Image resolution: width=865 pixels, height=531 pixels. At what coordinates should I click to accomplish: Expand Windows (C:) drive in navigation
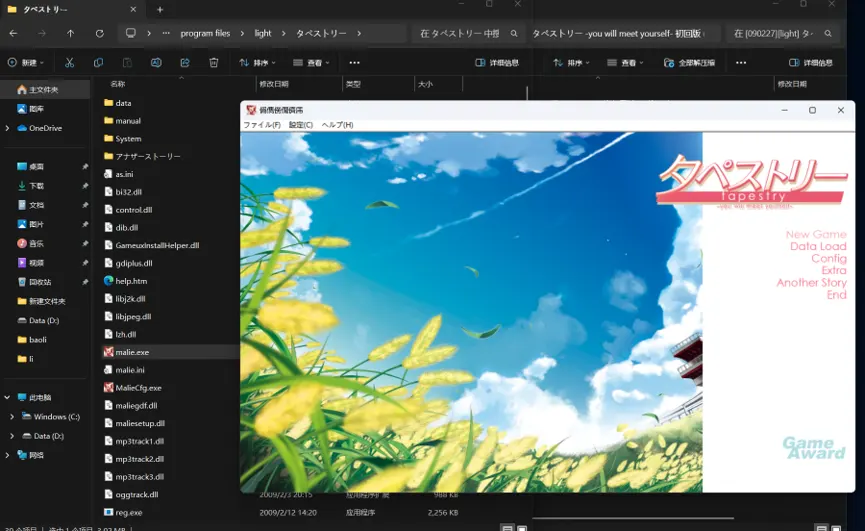point(12,417)
